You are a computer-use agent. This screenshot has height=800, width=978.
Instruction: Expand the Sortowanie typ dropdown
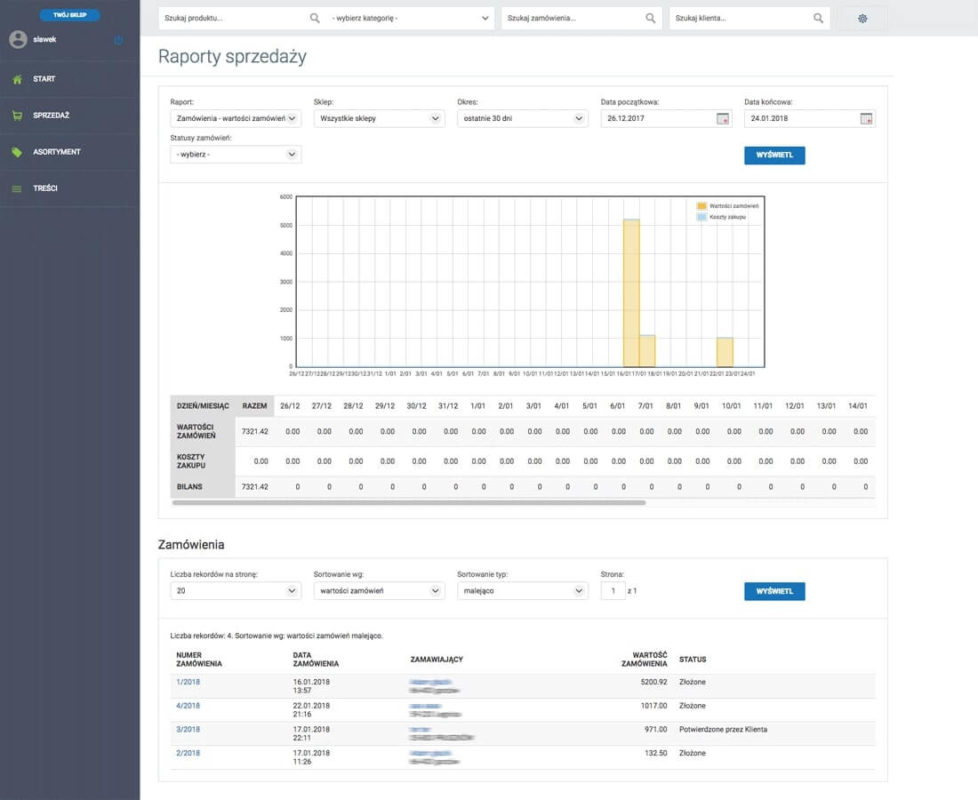[x=523, y=590]
